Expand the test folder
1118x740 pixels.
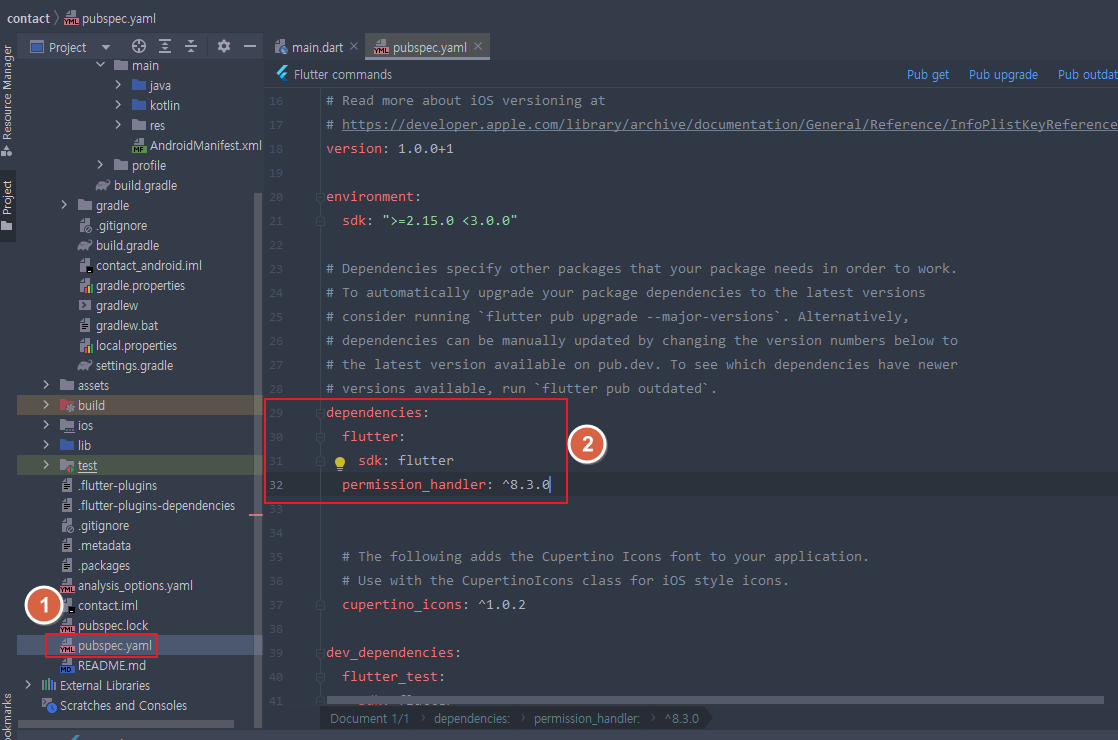[x=46, y=465]
